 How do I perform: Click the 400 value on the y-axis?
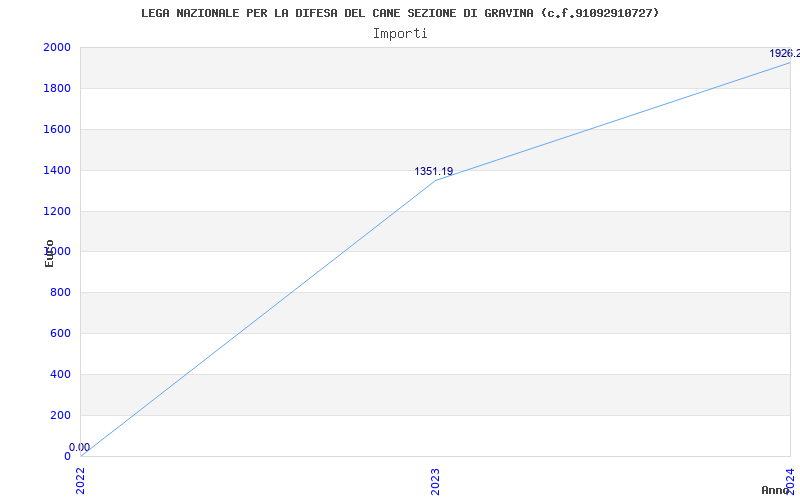click(x=60, y=374)
